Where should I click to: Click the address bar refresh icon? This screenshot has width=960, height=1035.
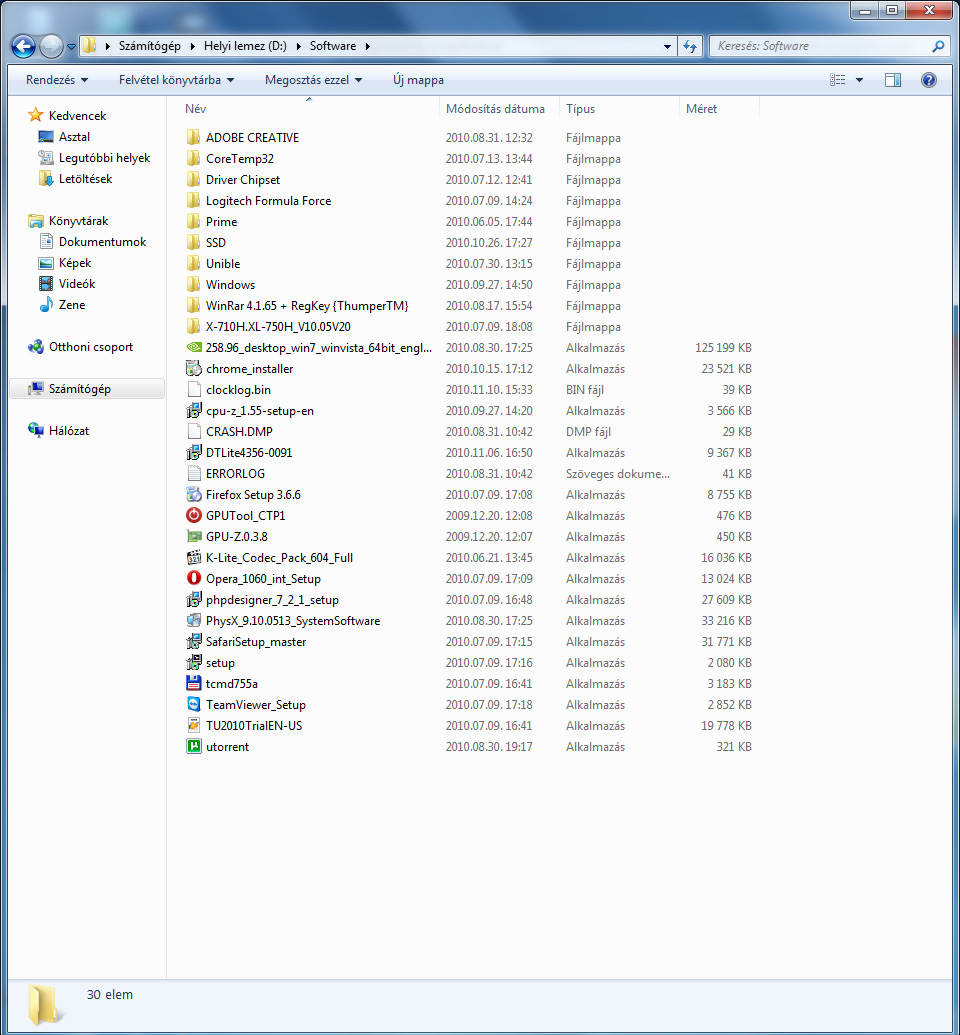tap(690, 46)
